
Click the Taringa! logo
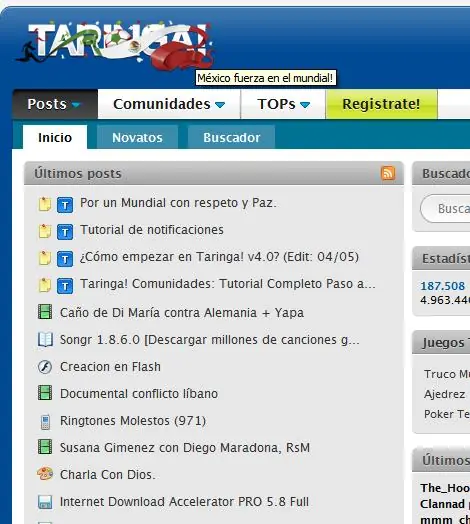click(x=115, y=45)
